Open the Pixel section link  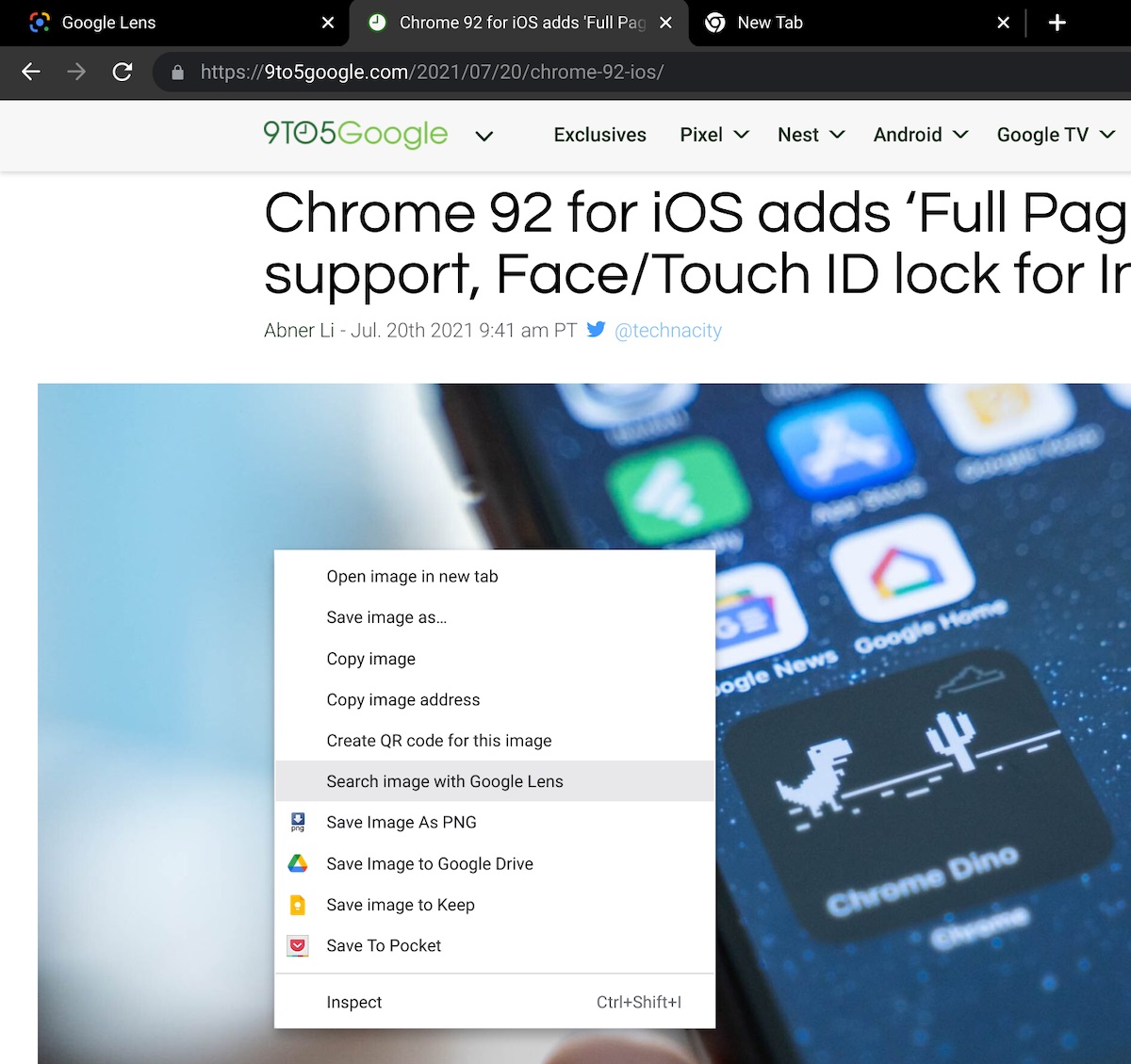pyautogui.click(x=701, y=135)
